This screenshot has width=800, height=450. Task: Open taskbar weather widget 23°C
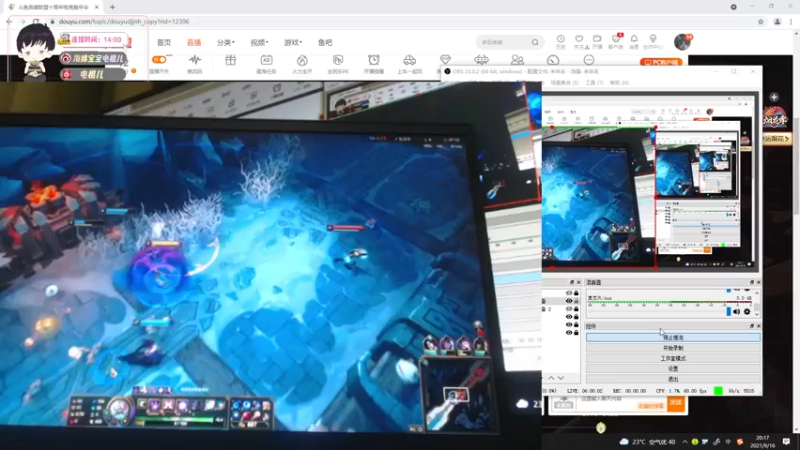coord(647,442)
